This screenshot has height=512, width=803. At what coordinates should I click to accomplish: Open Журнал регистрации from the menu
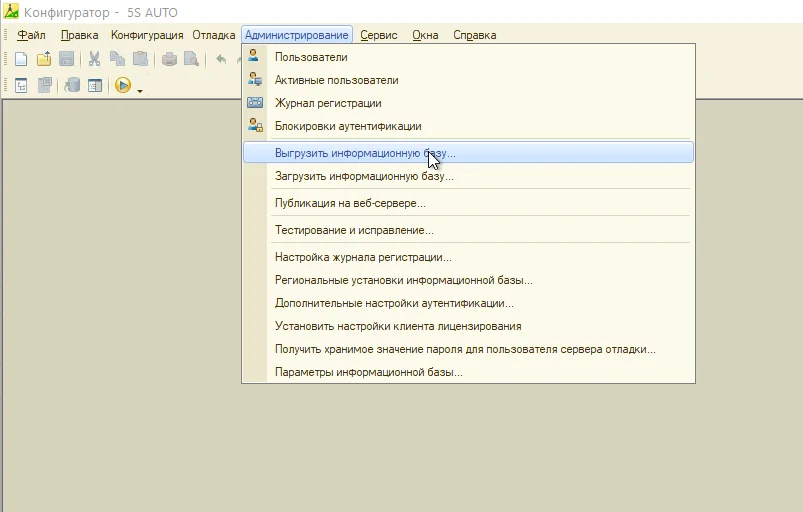tap(328, 103)
